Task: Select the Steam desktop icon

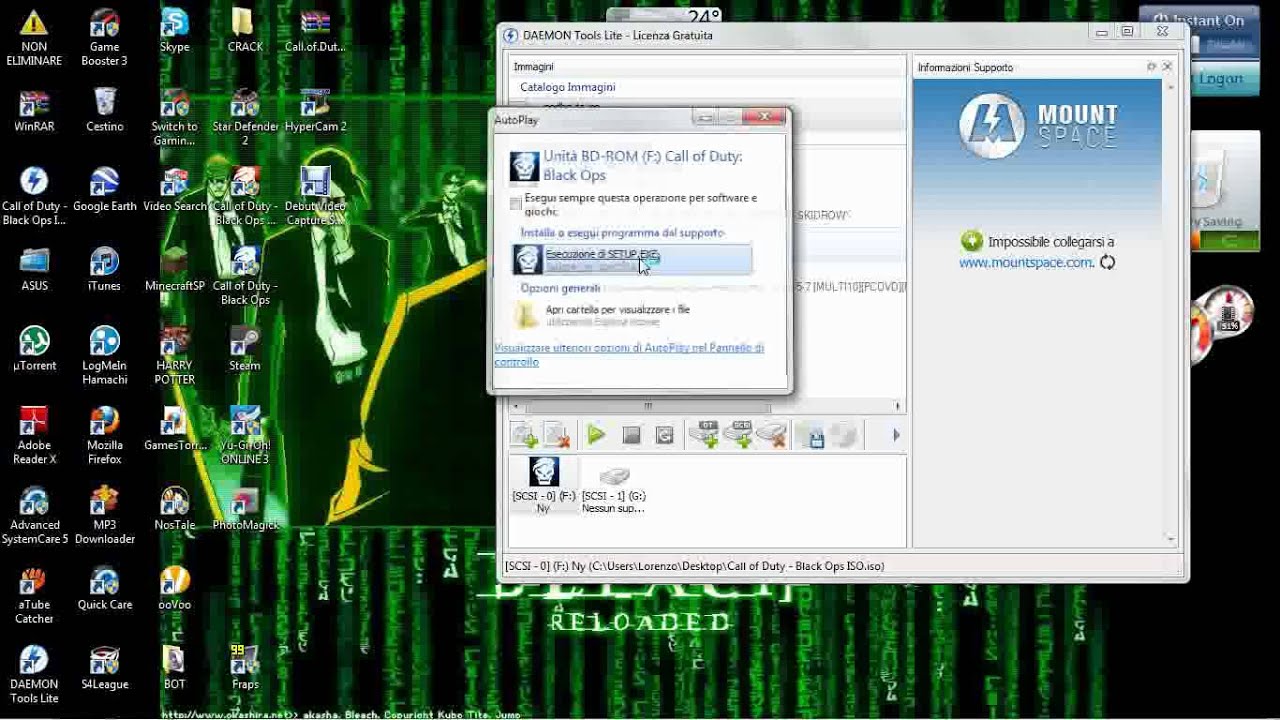Action: coord(245,349)
